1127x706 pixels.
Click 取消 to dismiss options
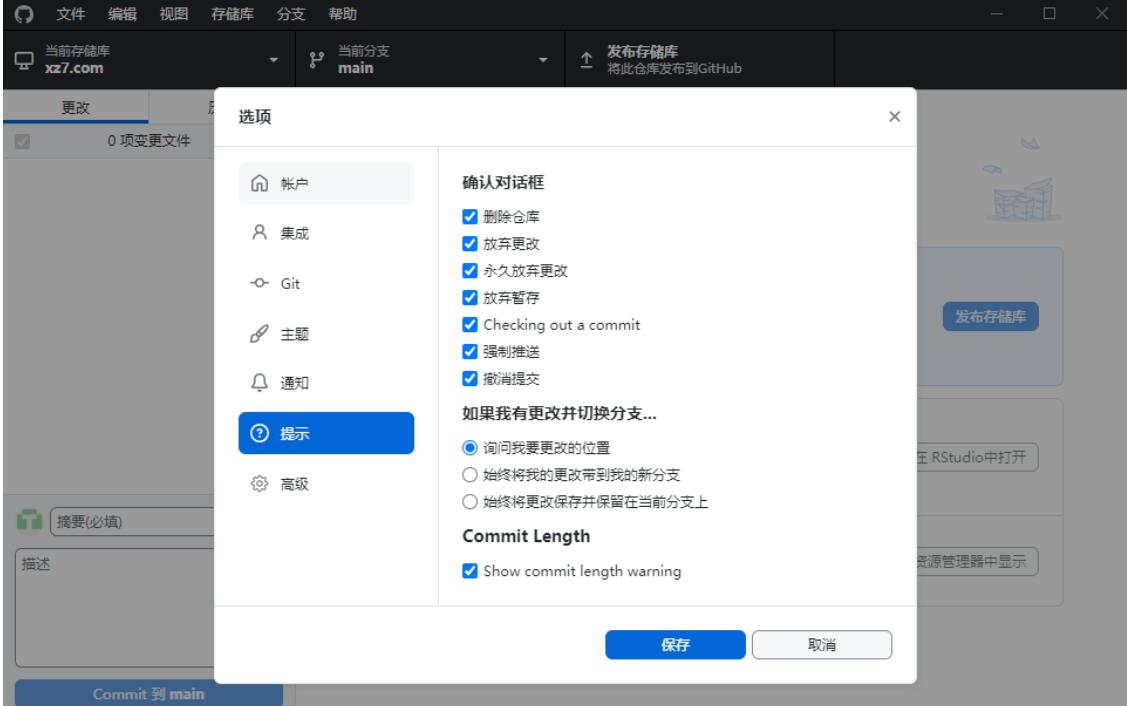coord(821,645)
